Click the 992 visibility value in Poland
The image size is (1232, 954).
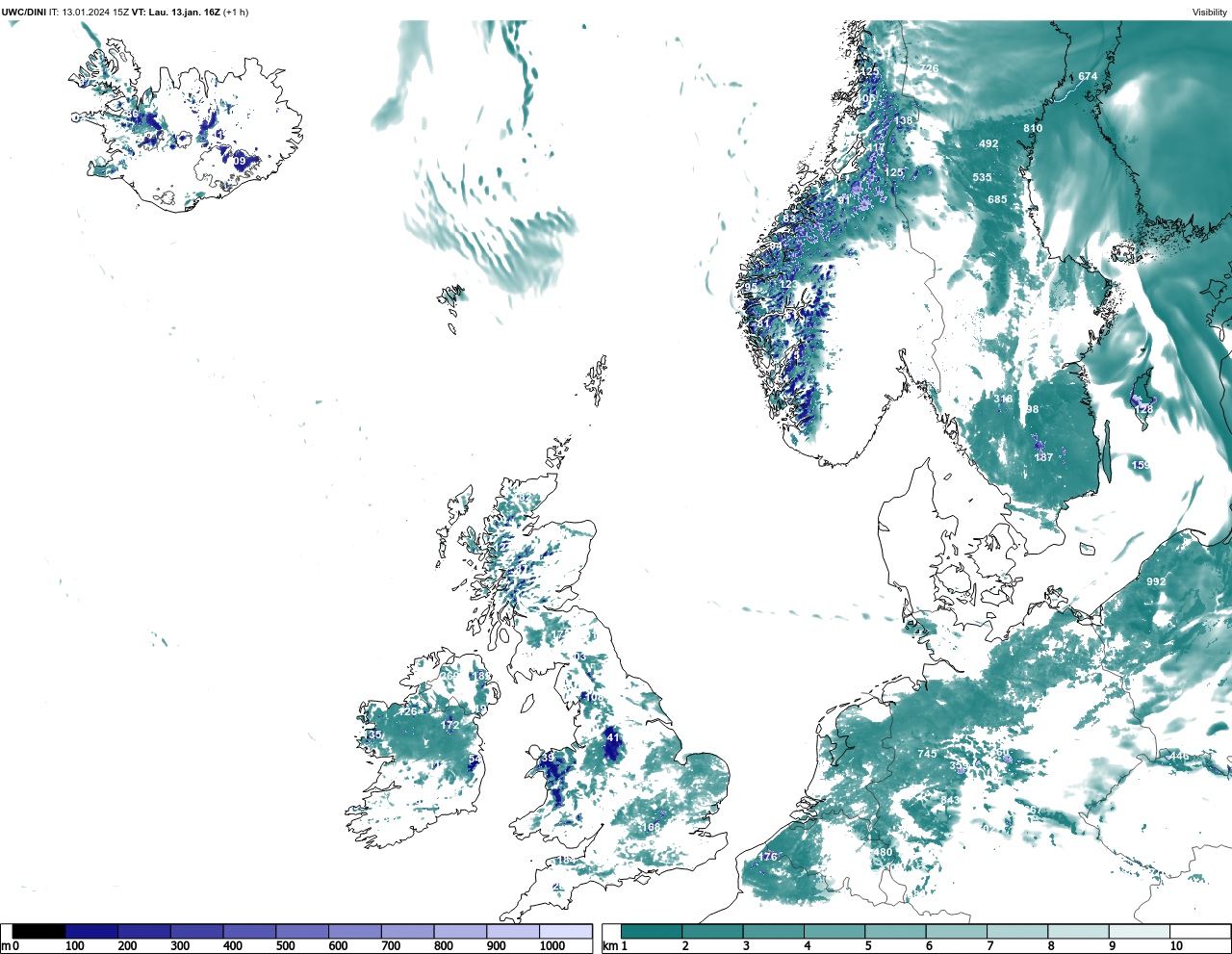pos(1156,581)
